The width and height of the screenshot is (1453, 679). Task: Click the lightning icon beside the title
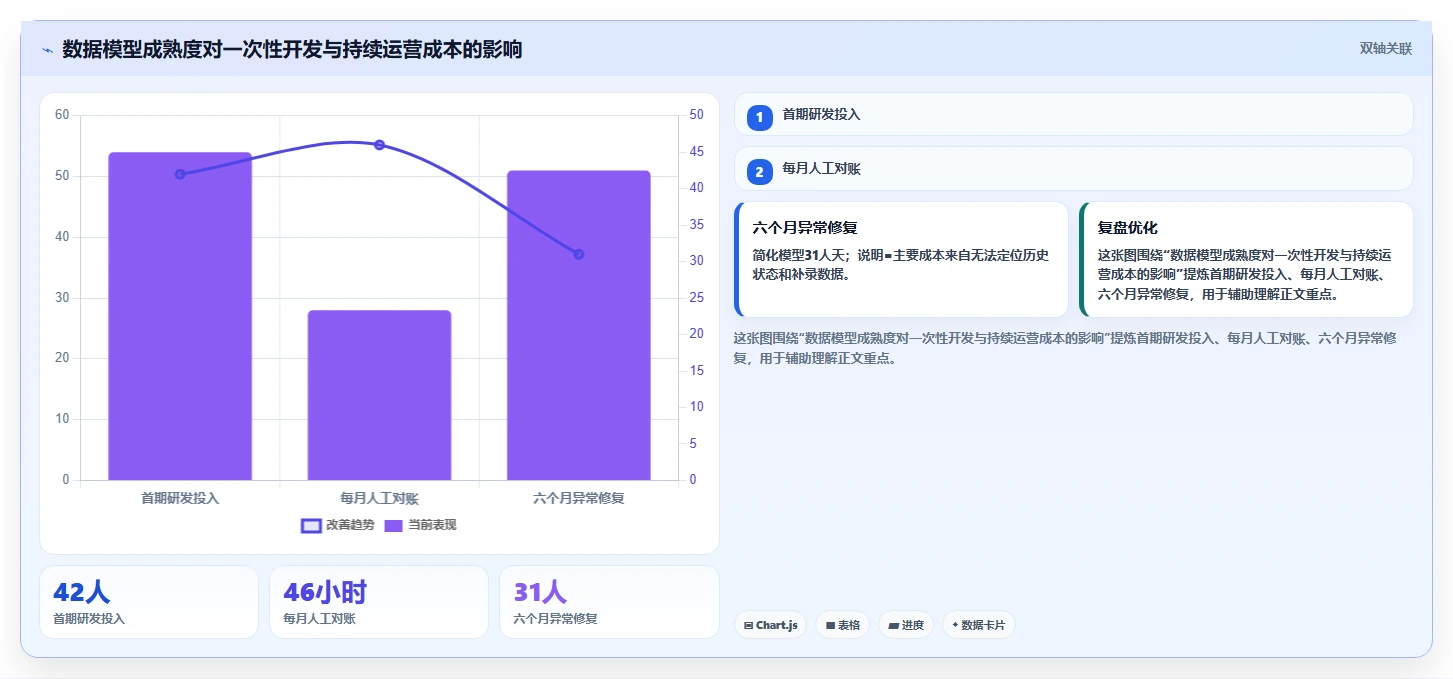click(47, 49)
